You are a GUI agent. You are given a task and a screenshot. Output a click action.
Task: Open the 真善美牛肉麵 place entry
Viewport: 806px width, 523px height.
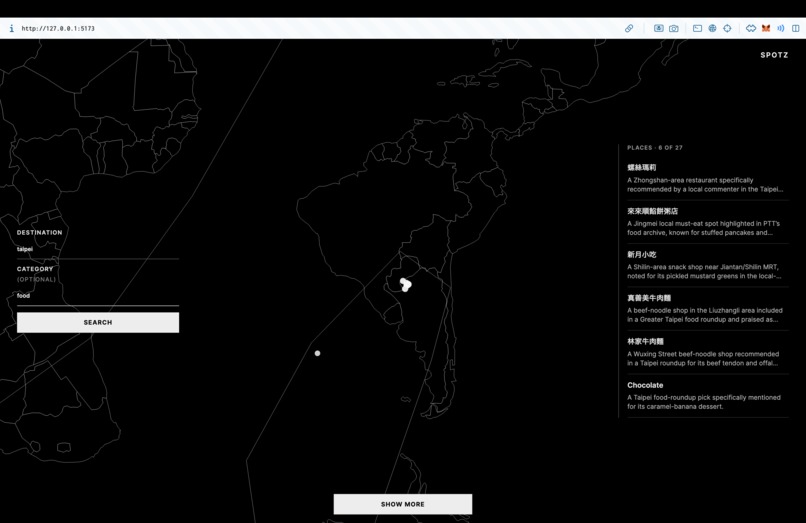[x=708, y=309]
